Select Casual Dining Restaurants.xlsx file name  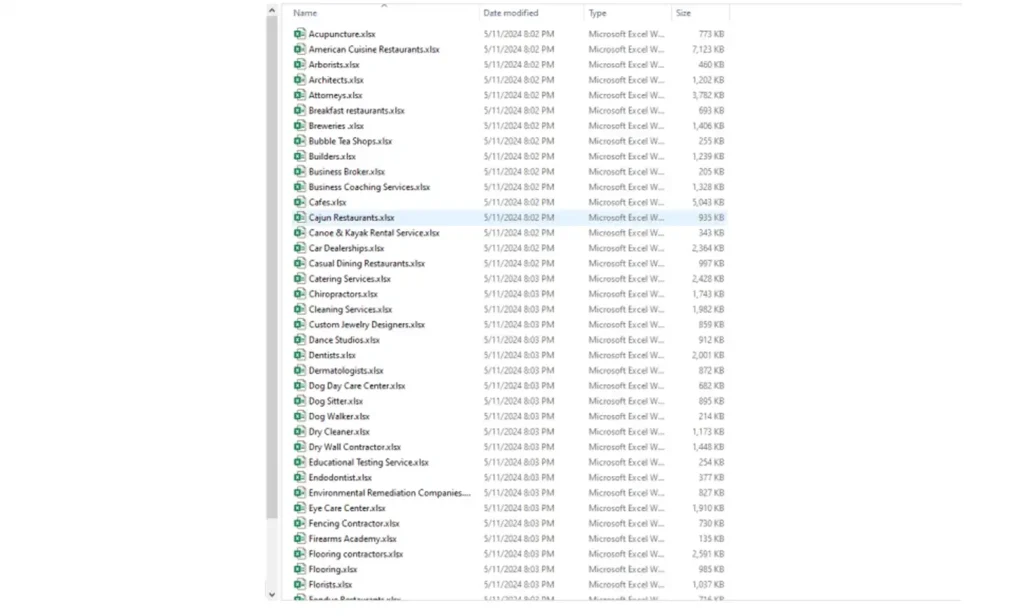(x=366, y=263)
